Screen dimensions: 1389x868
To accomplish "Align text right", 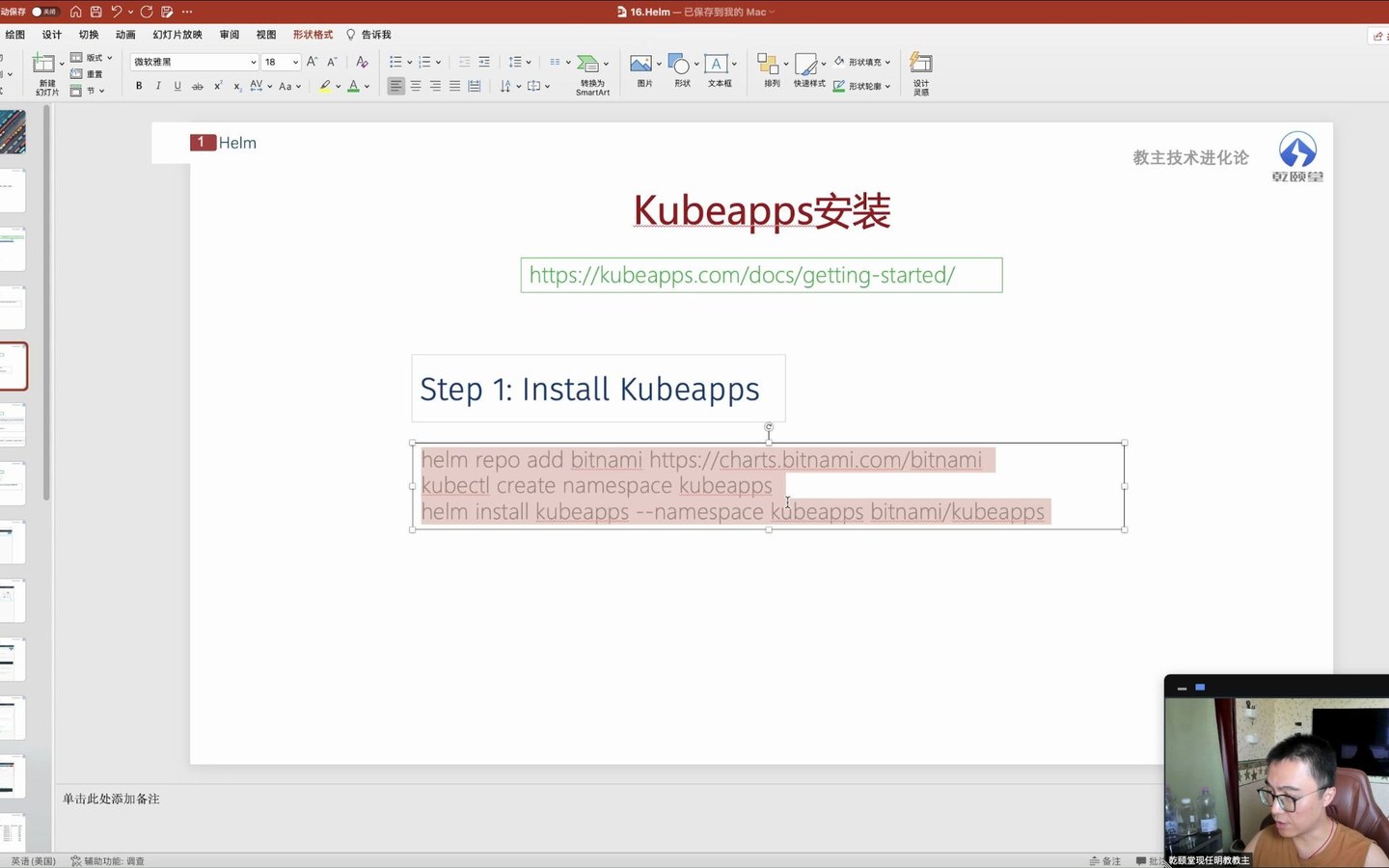I will click(x=435, y=86).
